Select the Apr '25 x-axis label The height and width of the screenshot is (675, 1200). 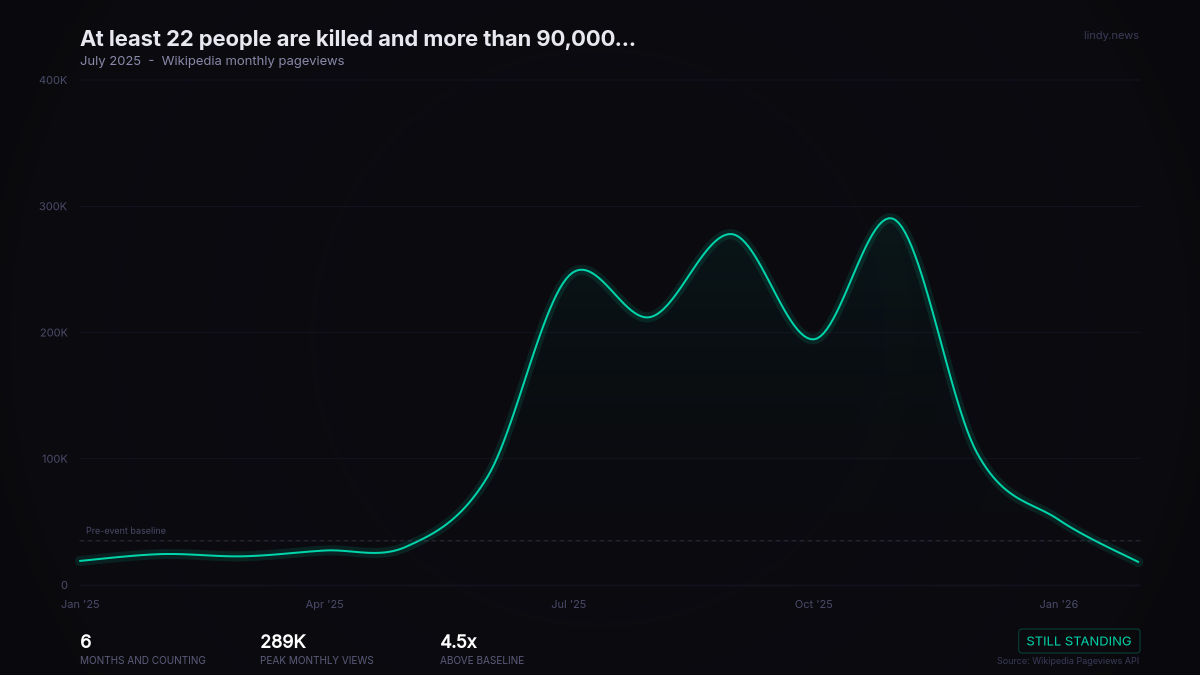click(324, 604)
